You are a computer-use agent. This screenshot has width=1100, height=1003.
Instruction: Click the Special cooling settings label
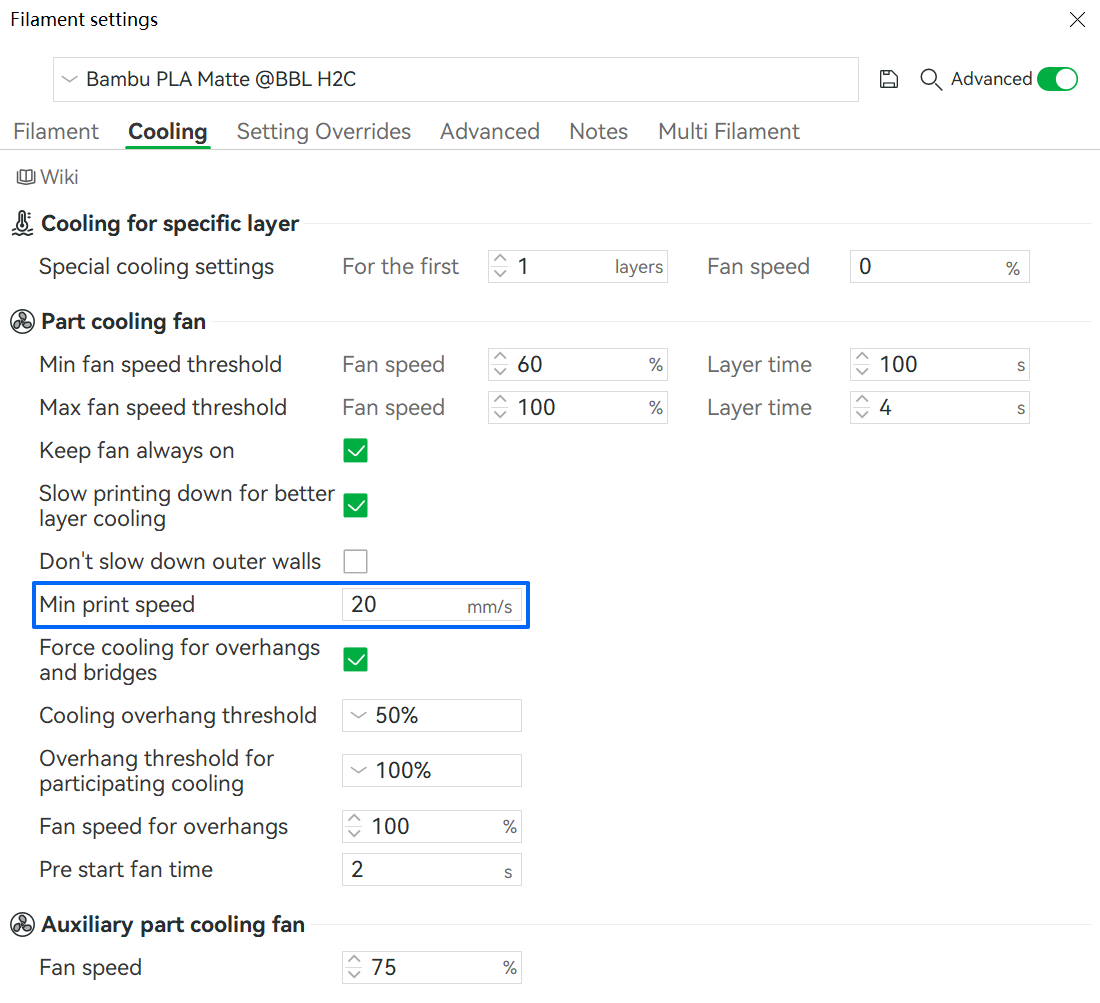[156, 267]
